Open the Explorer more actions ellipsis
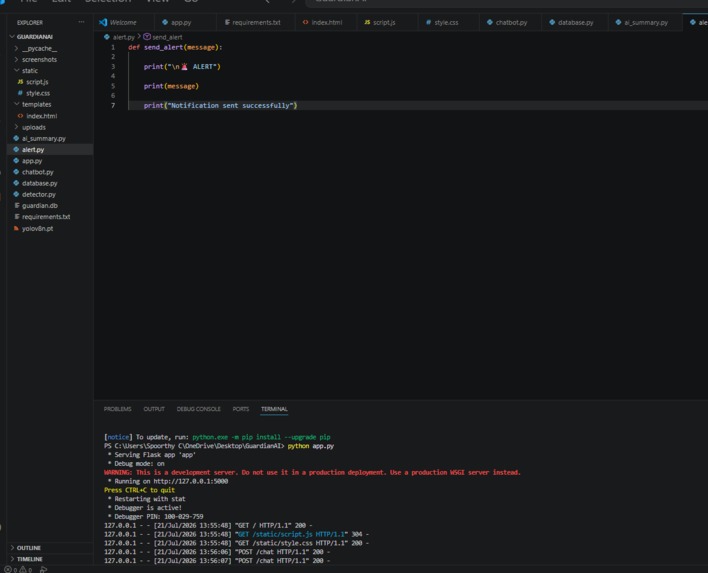The width and height of the screenshot is (708, 573). [x=81, y=22]
